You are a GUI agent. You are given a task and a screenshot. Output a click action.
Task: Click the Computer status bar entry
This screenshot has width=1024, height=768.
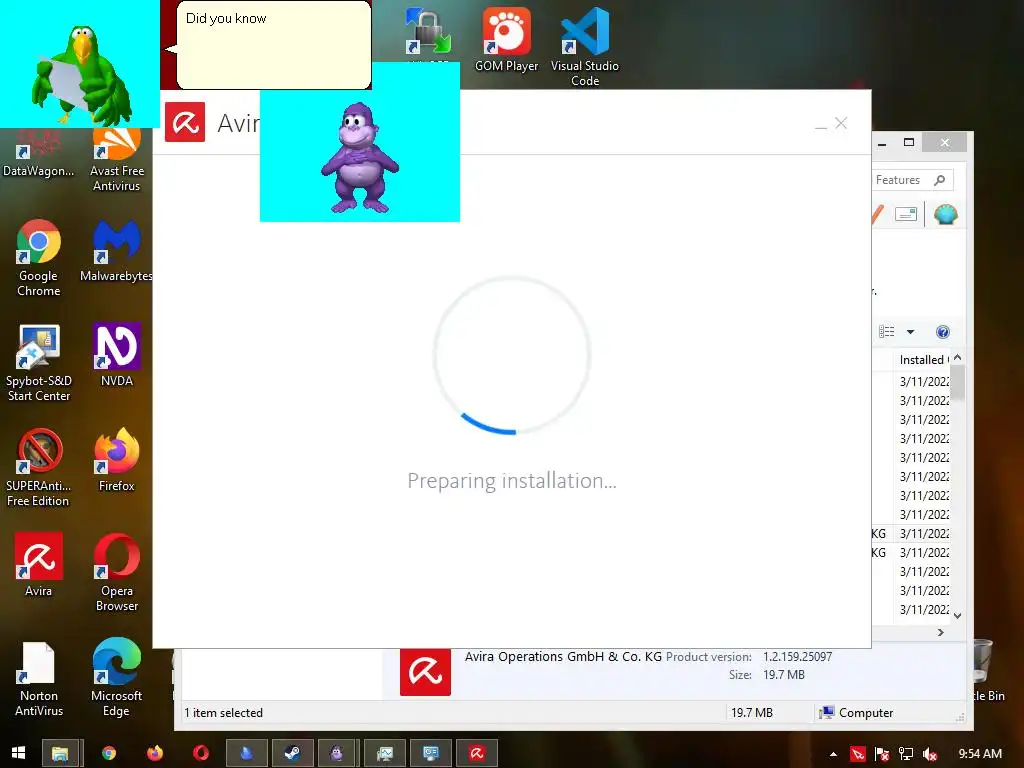pyautogui.click(x=857, y=712)
